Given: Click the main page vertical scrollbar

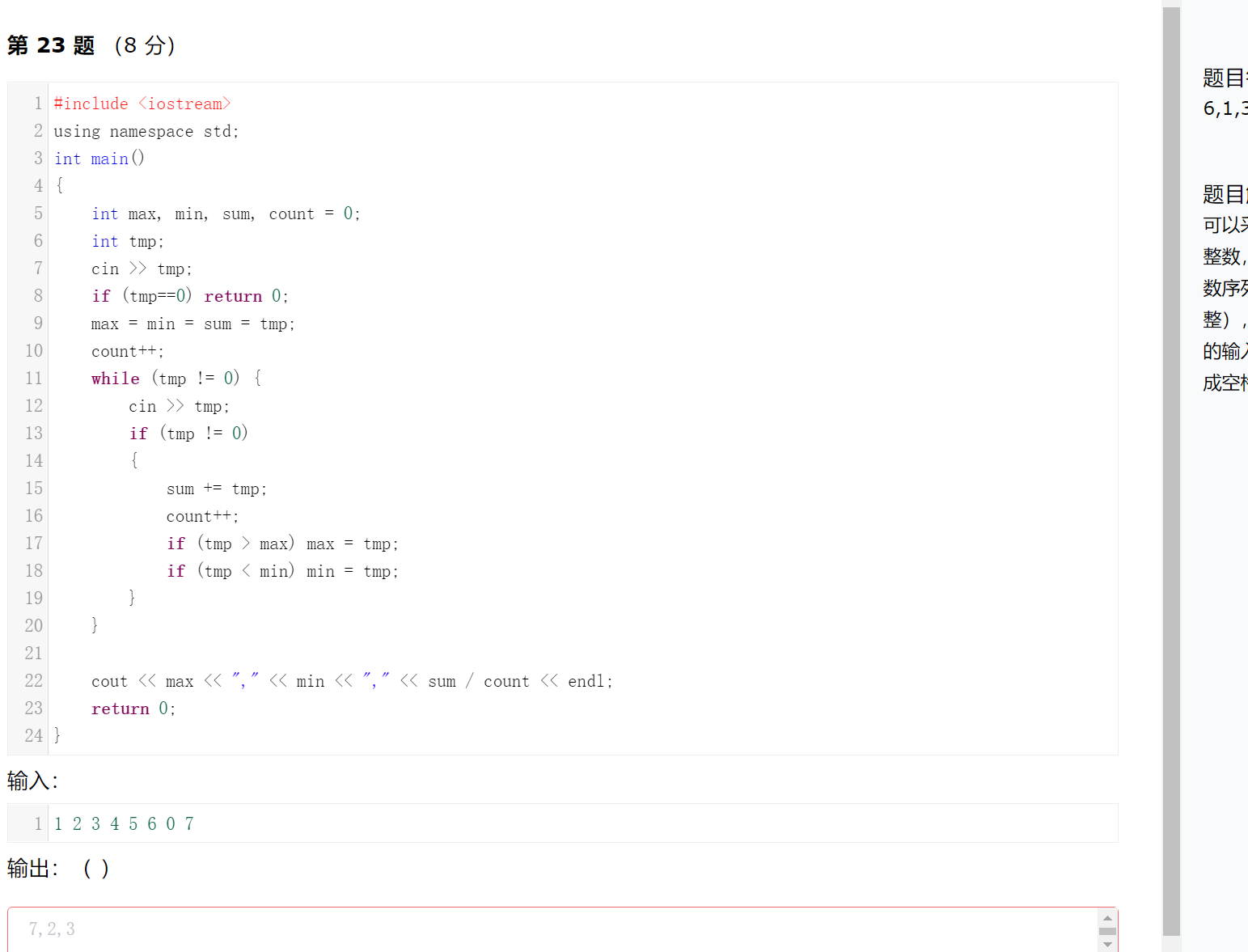Looking at the screenshot, I should pos(1171,471).
